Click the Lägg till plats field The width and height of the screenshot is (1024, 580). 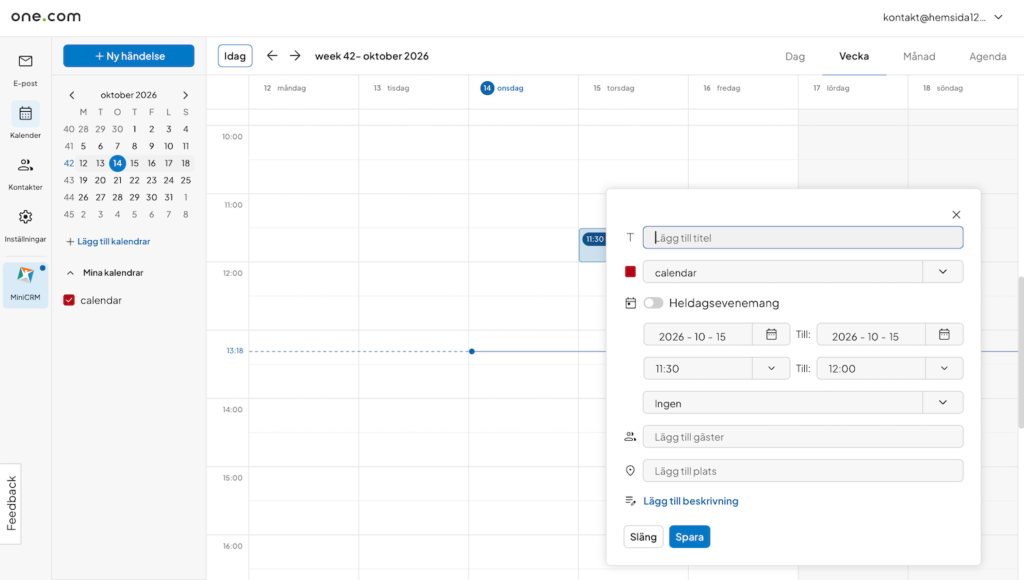point(803,471)
